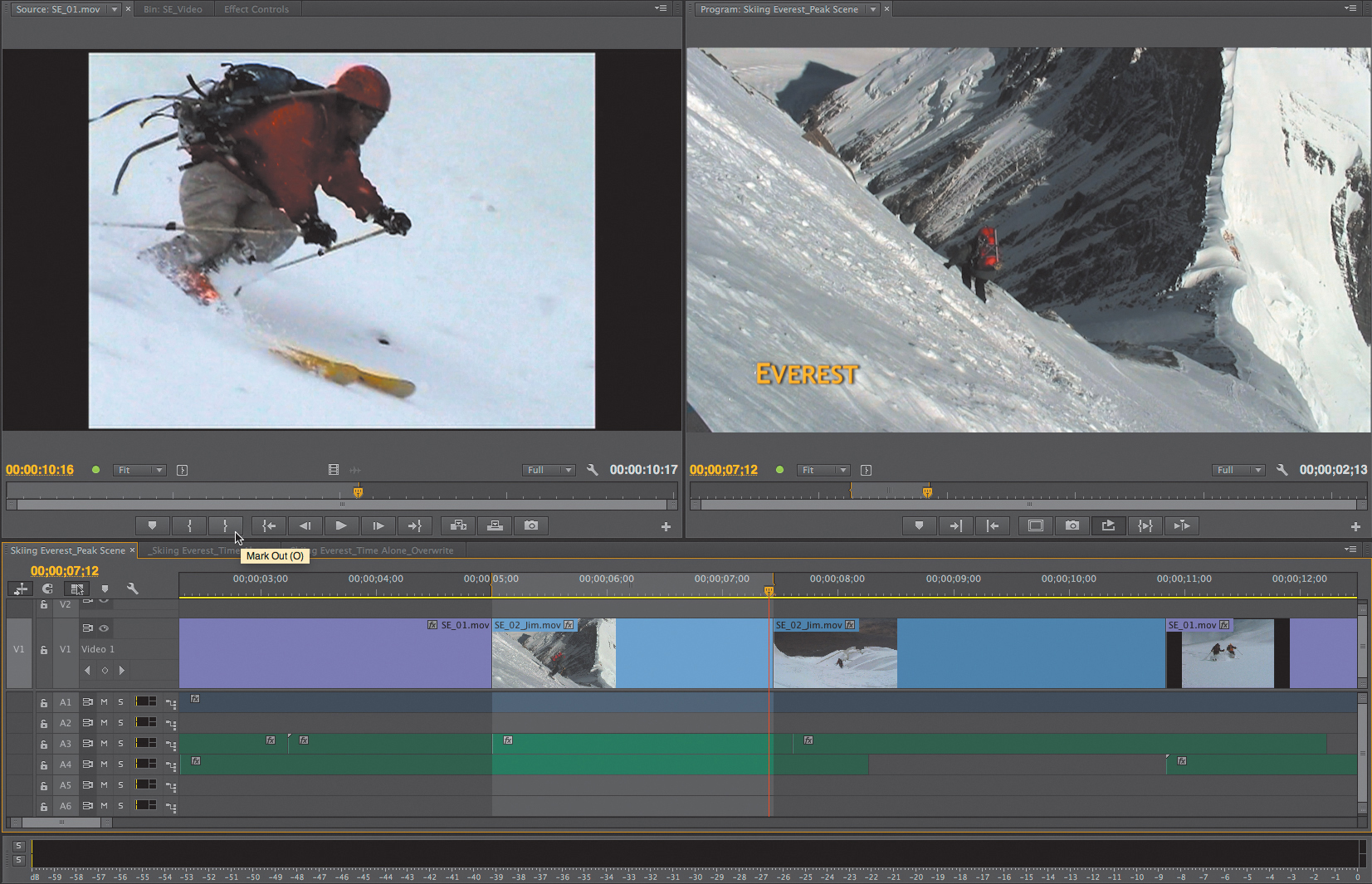
Task: Export frame from the Source Monitor
Action: pyautogui.click(x=531, y=525)
